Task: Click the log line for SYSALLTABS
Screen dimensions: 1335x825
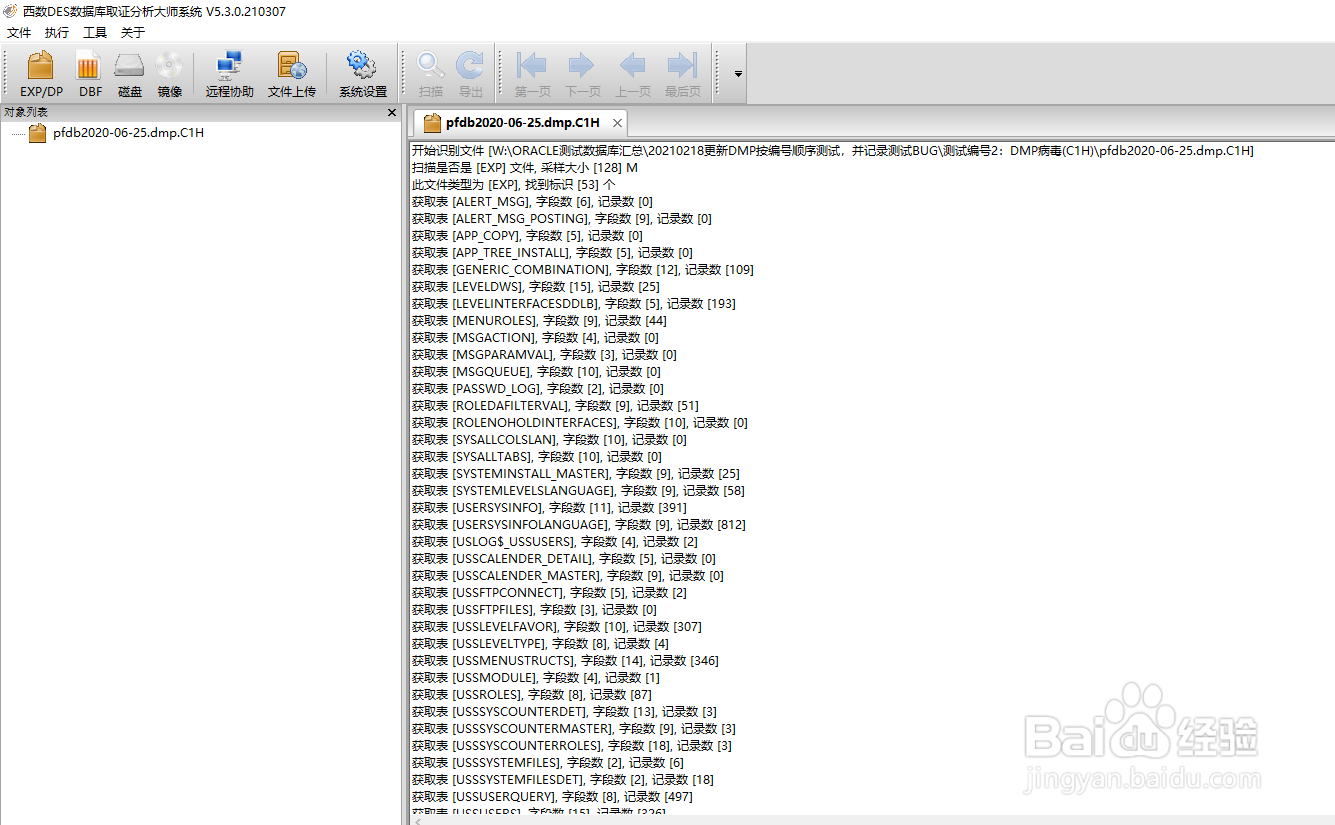Action: click(537, 457)
